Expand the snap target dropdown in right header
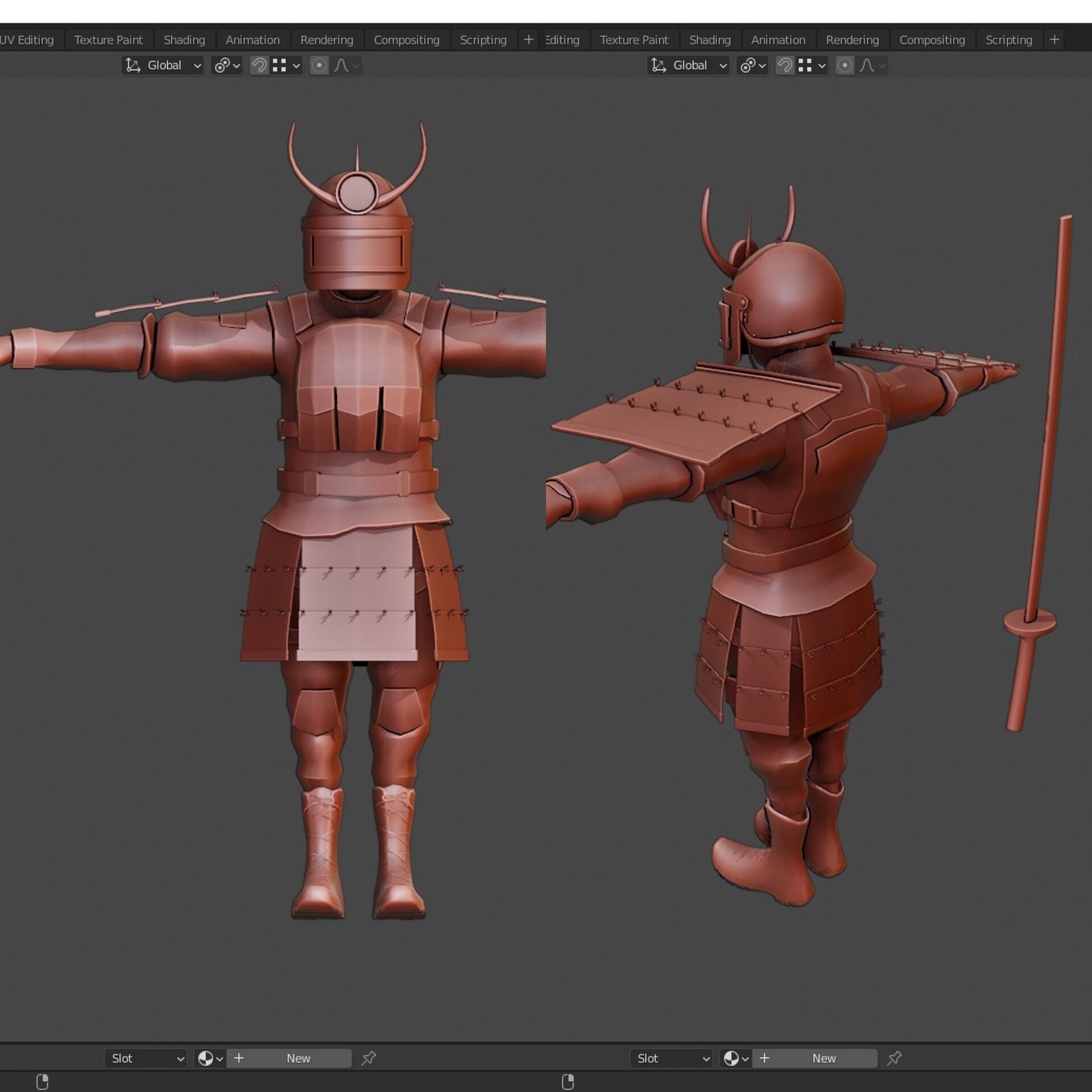 click(x=821, y=65)
